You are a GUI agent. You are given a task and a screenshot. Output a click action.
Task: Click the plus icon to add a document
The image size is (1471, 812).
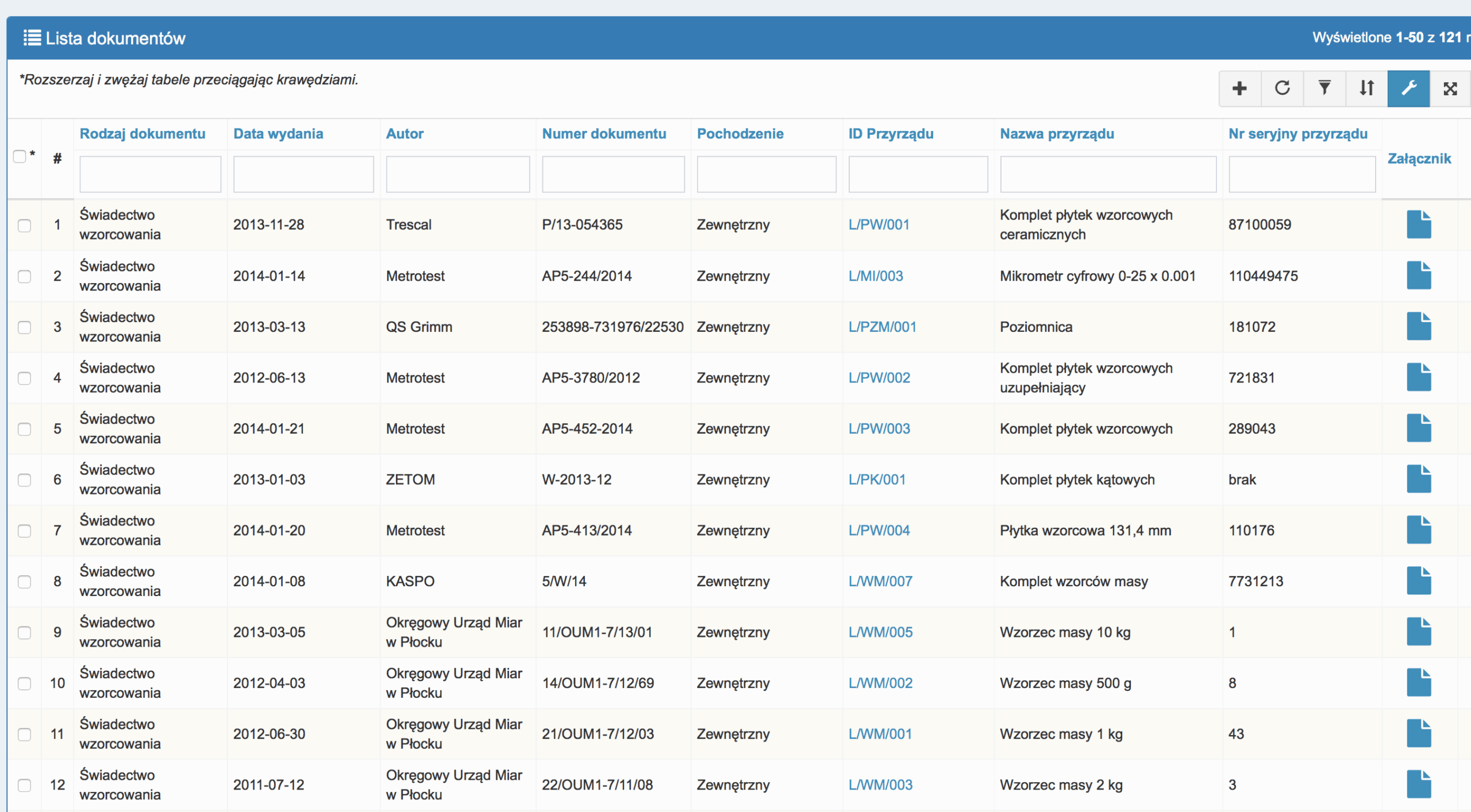click(x=1239, y=88)
